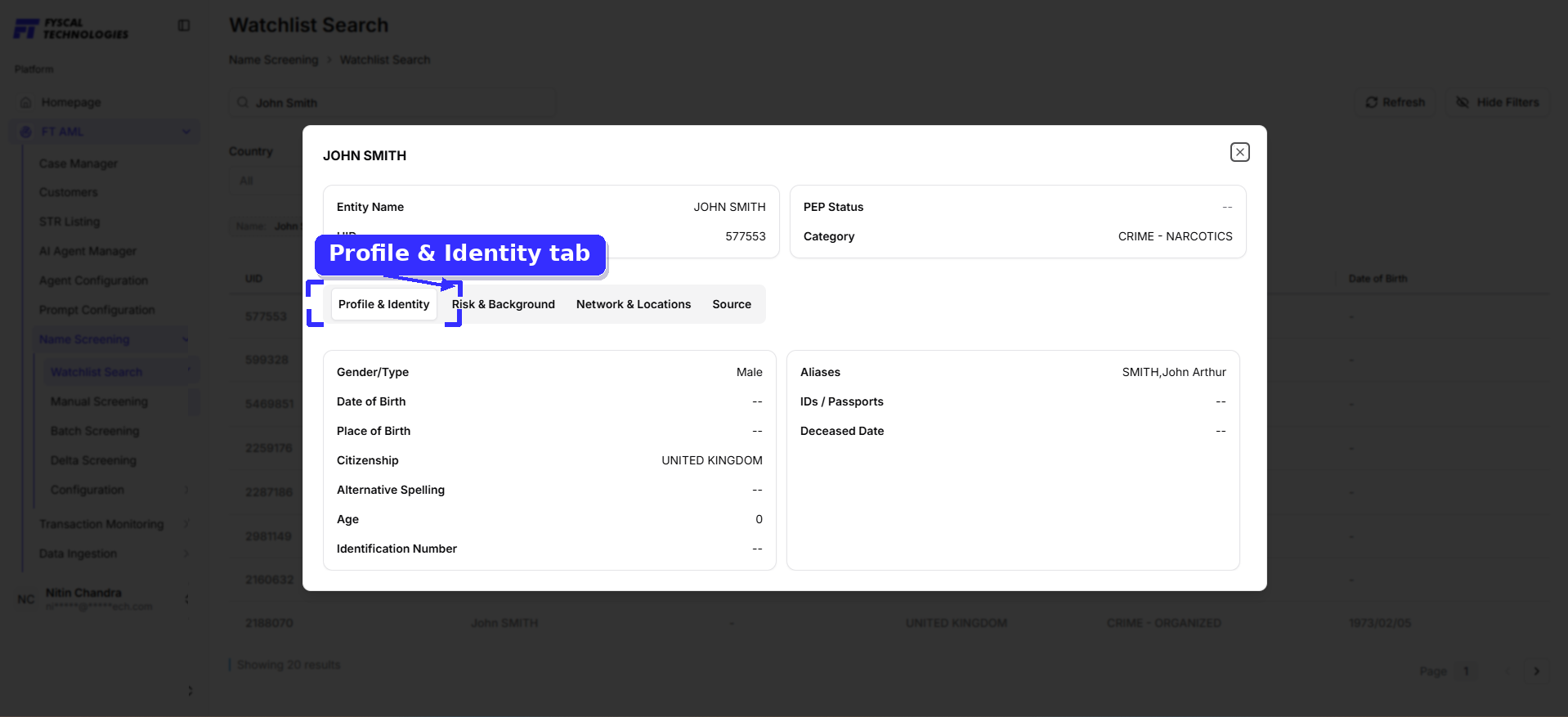
Task: Follow the Name Screening breadcrumb link
Action: point(274,60)
